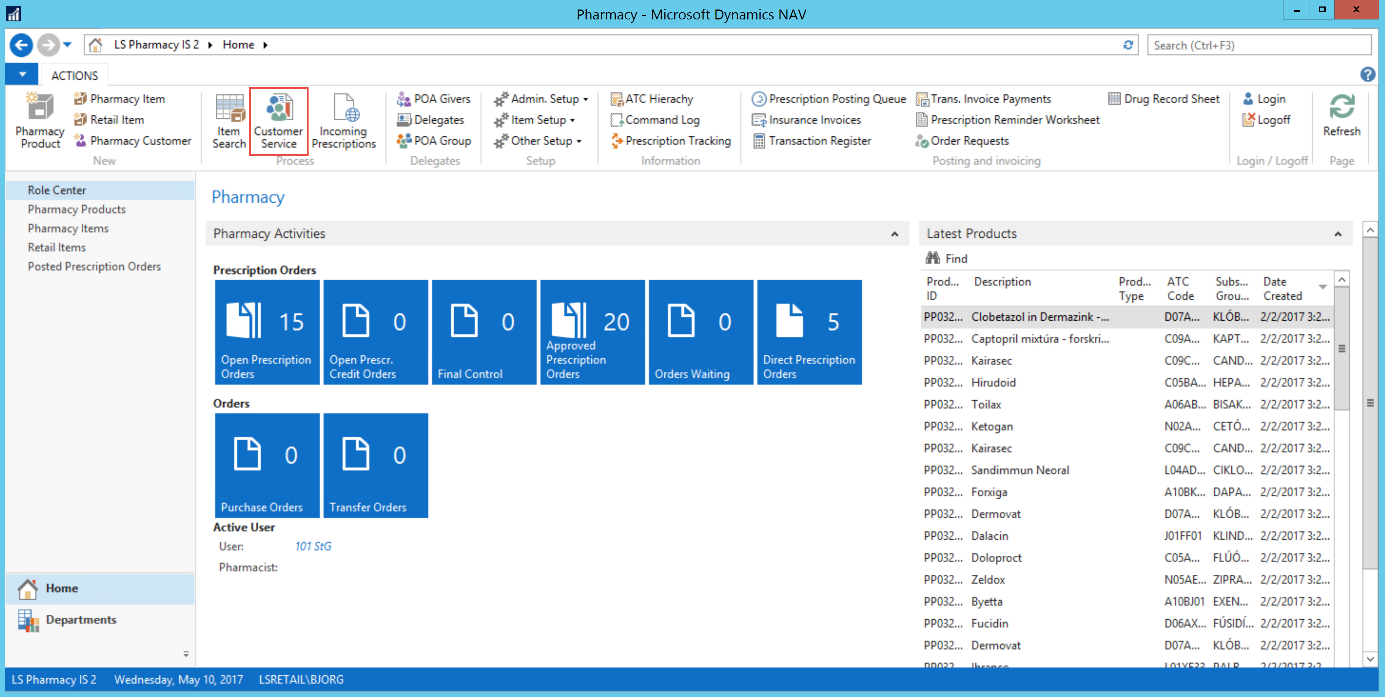The width and height of the screenshot is (1385, 697).
Task: Click the Search input field
Action: click(x=1258, y=45)
